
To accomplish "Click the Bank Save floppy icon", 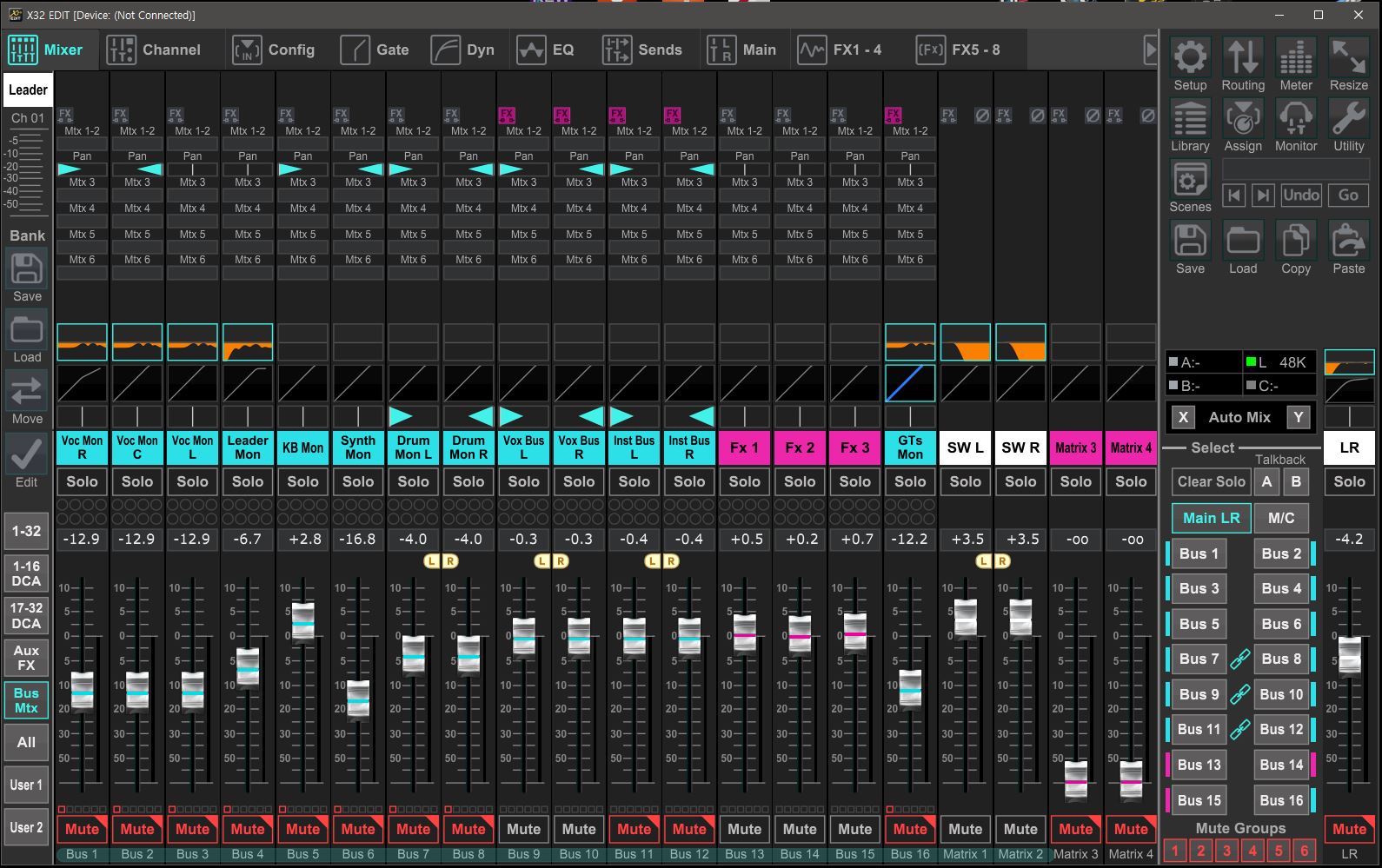I will click(x=27, y=268).
